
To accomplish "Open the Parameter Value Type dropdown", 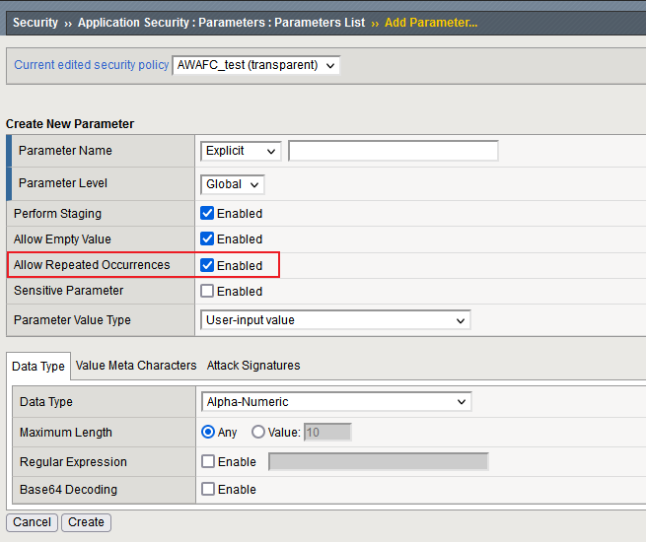I will tap(335, 320).
